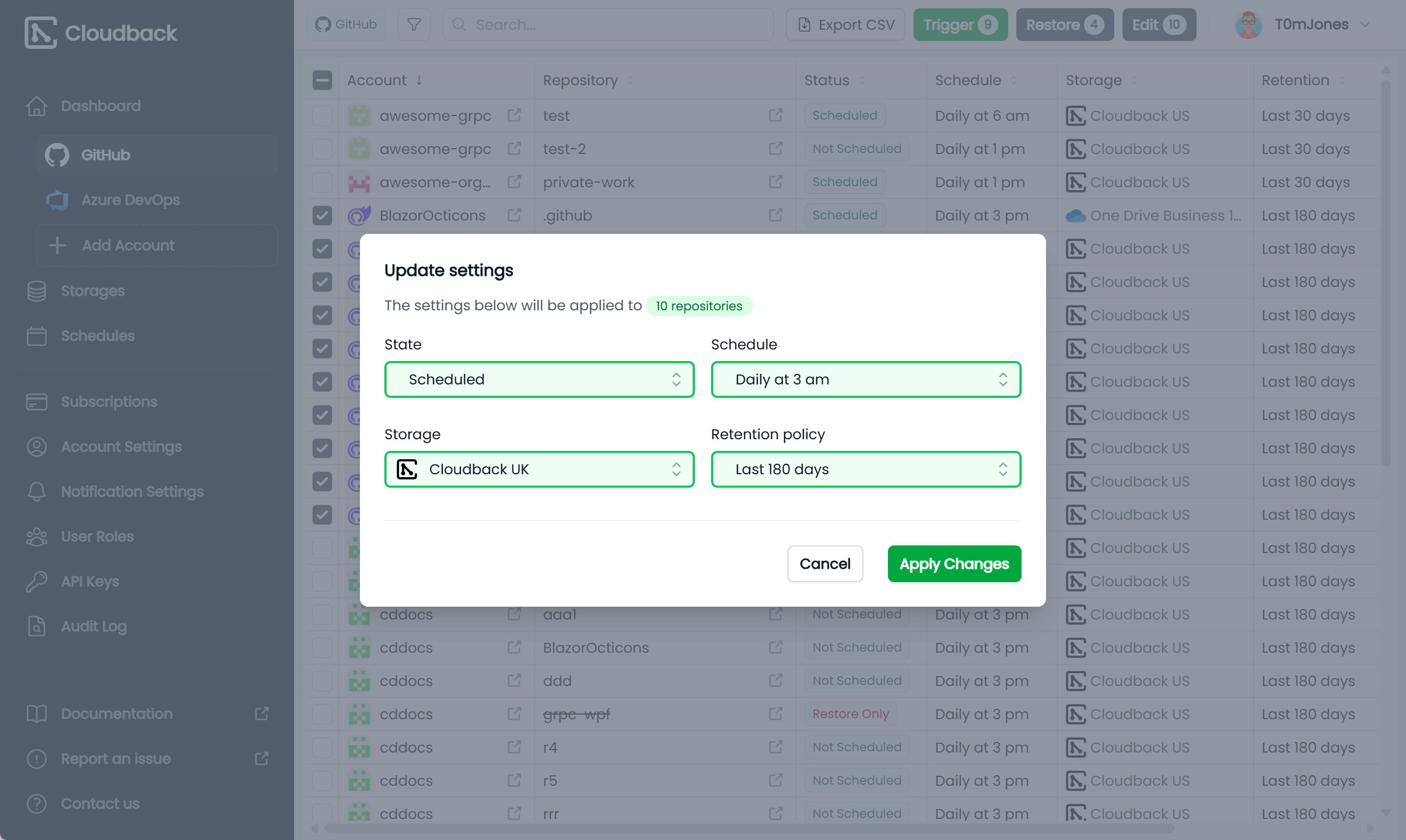Uncheck the BlazorOcticons .github row checkbox
This screenshot has width=1406, height=840.
[322, 215]
